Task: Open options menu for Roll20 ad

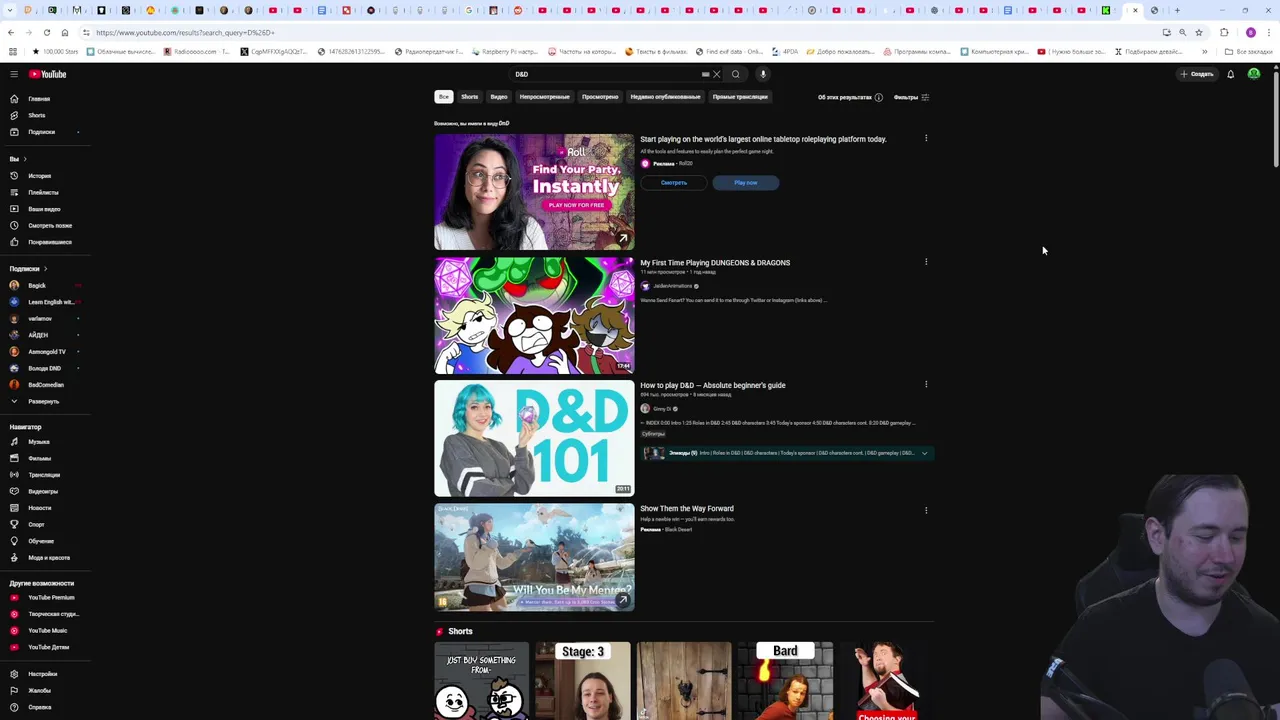Action: click(x=926, y=138)
